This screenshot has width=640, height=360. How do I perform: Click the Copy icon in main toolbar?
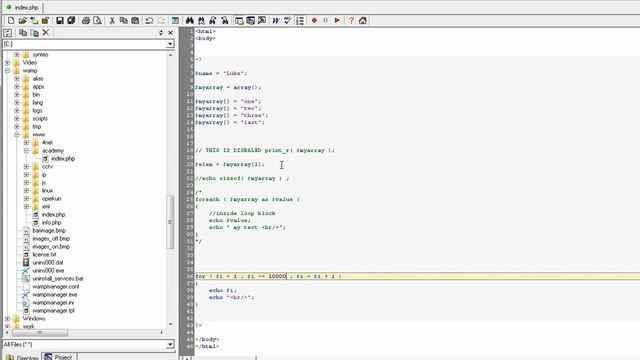click(123, 20)
